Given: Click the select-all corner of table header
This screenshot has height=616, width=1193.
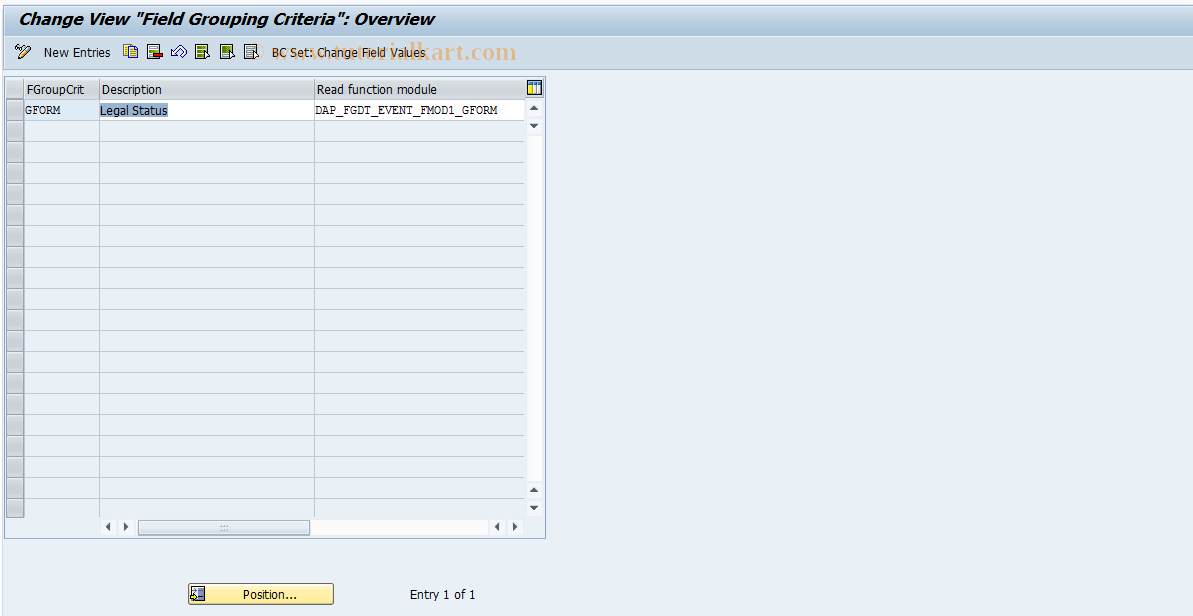Looking at the screenshot, I should (x=14, y=89).
